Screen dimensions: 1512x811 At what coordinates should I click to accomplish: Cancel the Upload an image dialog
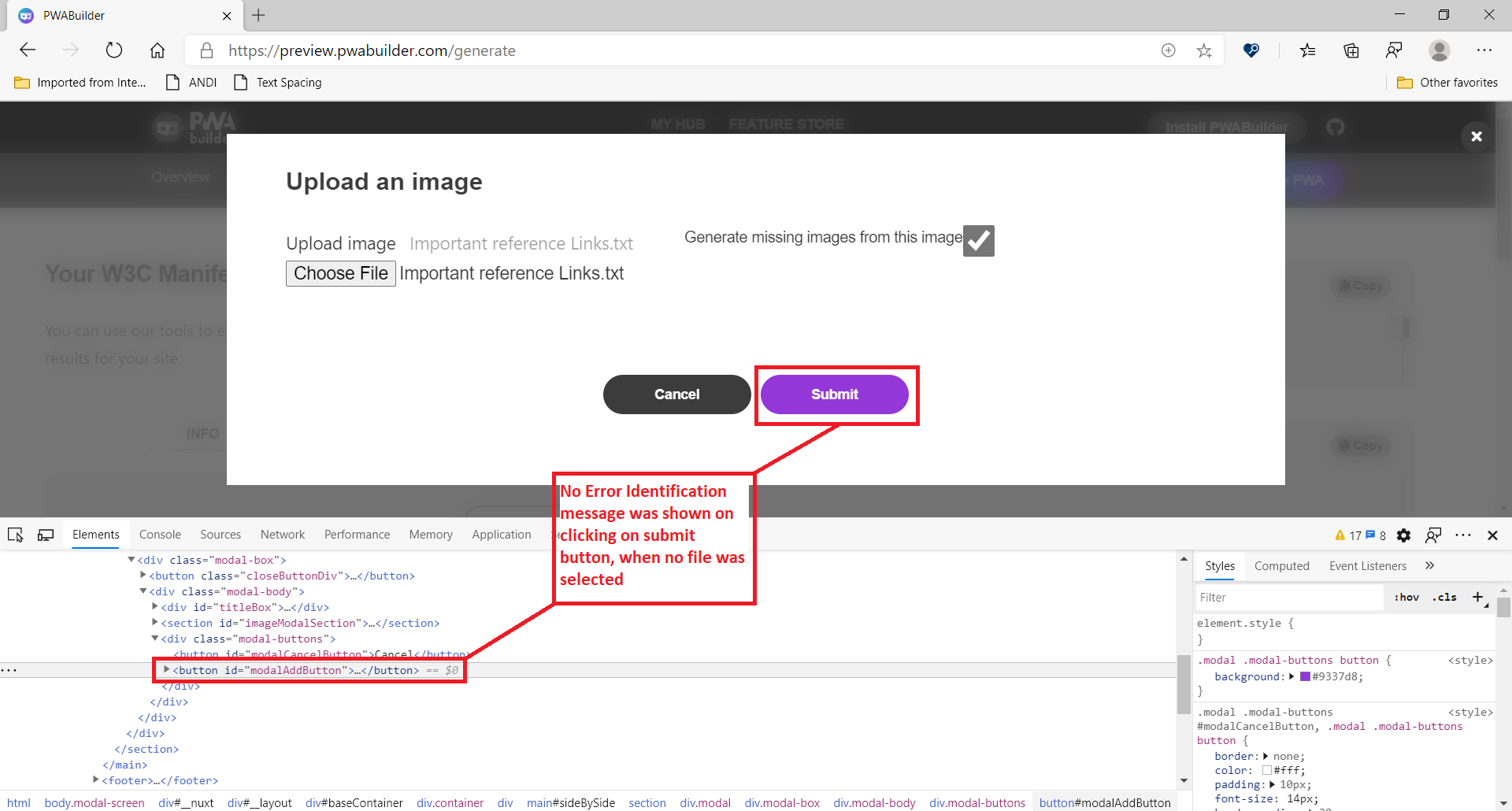[676, 394]
